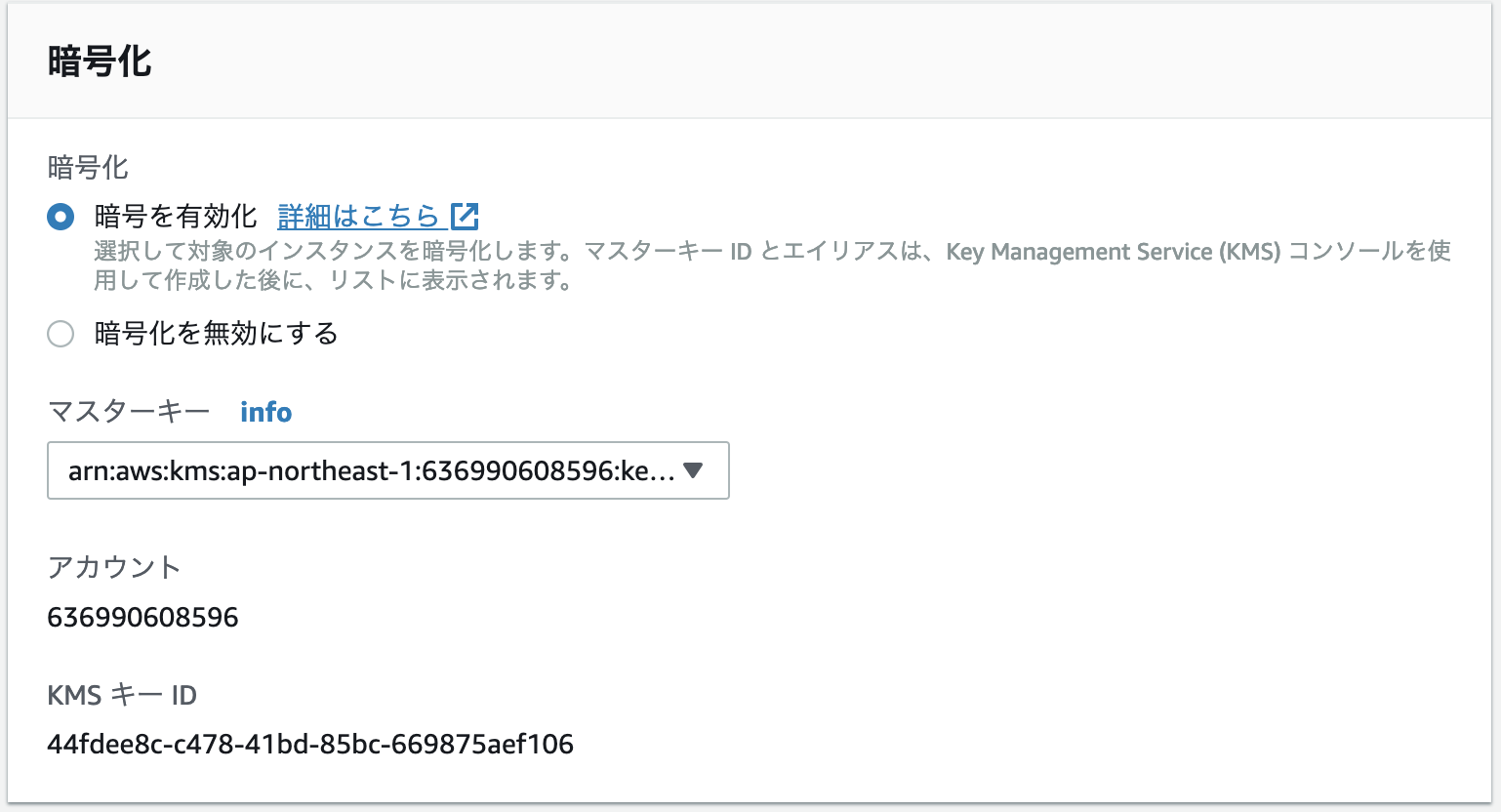This screenshot has height=812, width=1501.
Task: Click the description text mentioning Key Management Service
Action: 773,266
